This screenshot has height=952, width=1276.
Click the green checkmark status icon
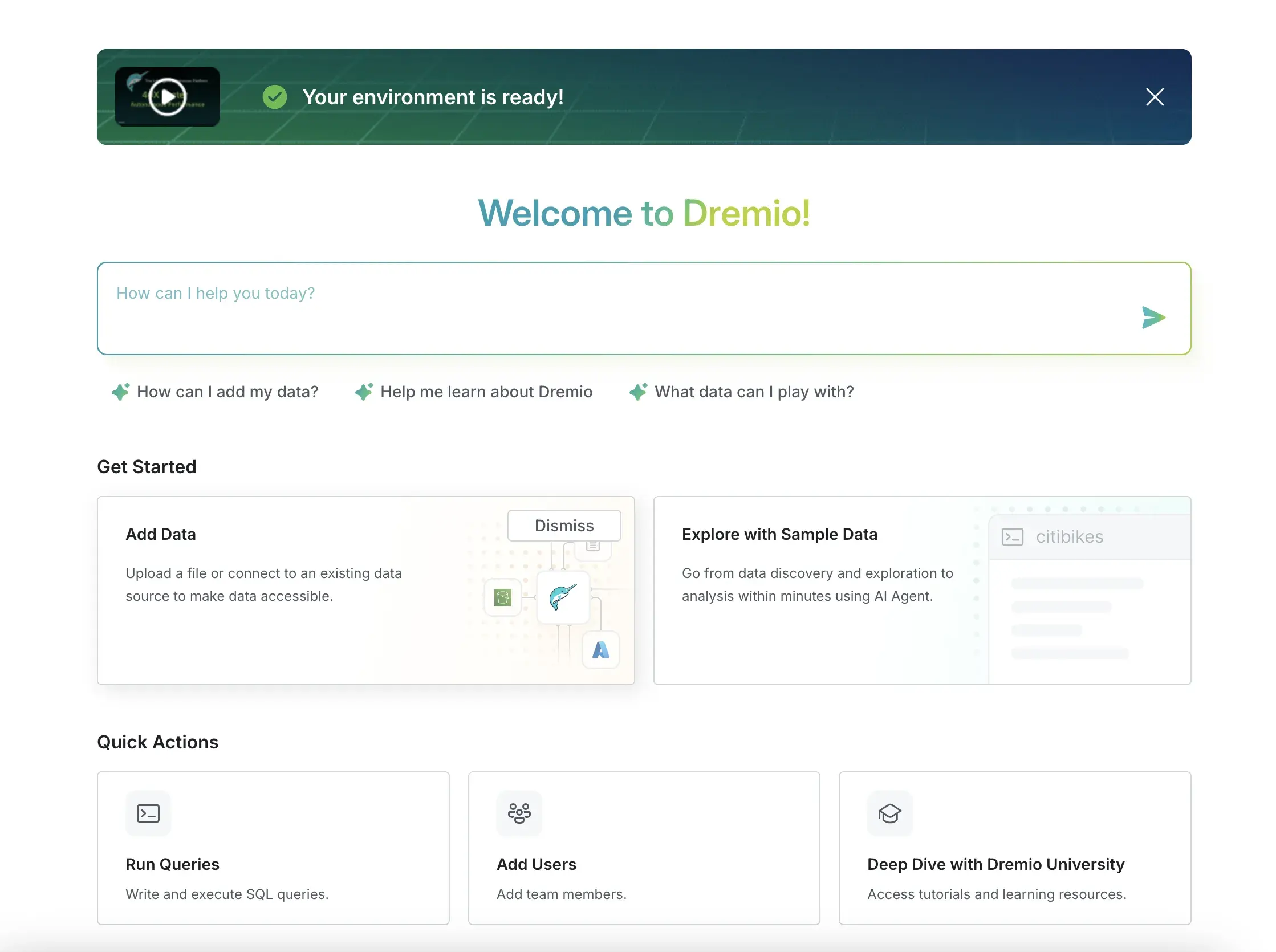(x=275, y=97)
